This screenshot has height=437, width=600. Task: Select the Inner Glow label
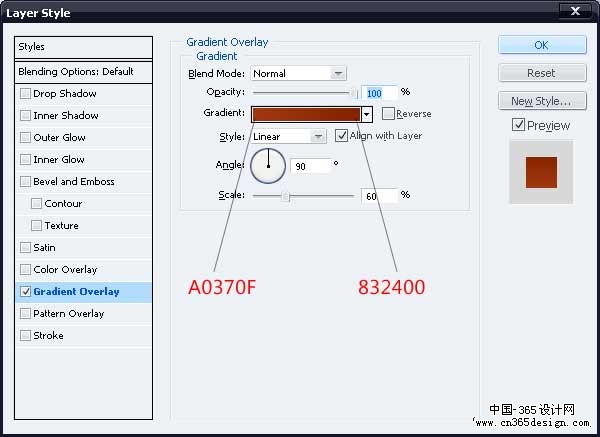59,160
